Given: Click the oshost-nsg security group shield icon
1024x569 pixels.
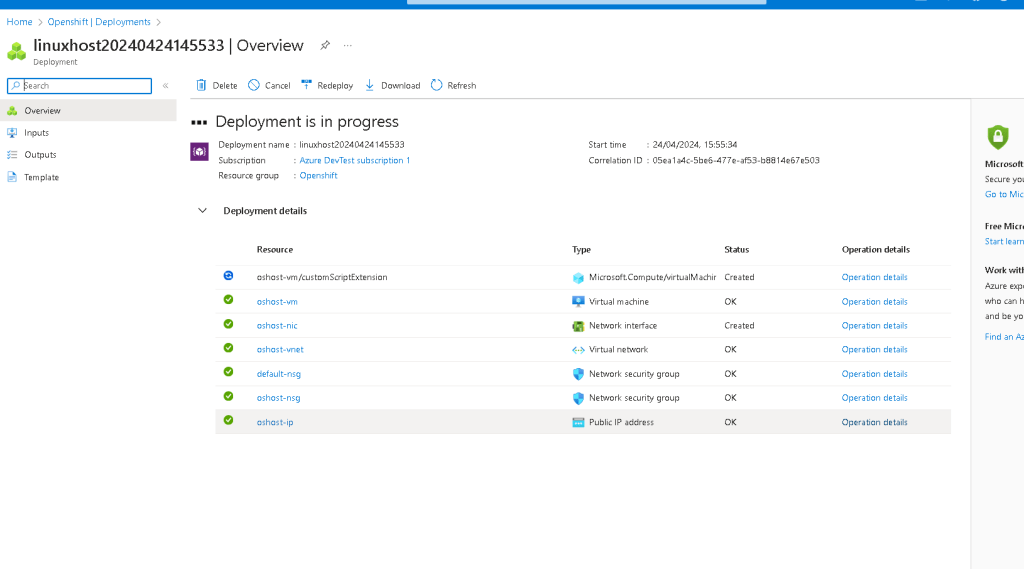Looking at the screenshot, I should click(578, 398).
